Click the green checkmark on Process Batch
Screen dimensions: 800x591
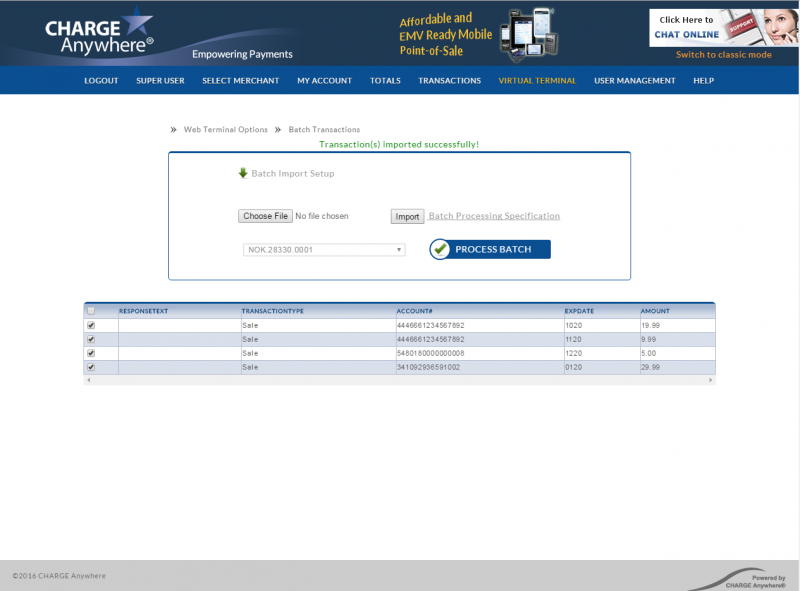(440, 249)
